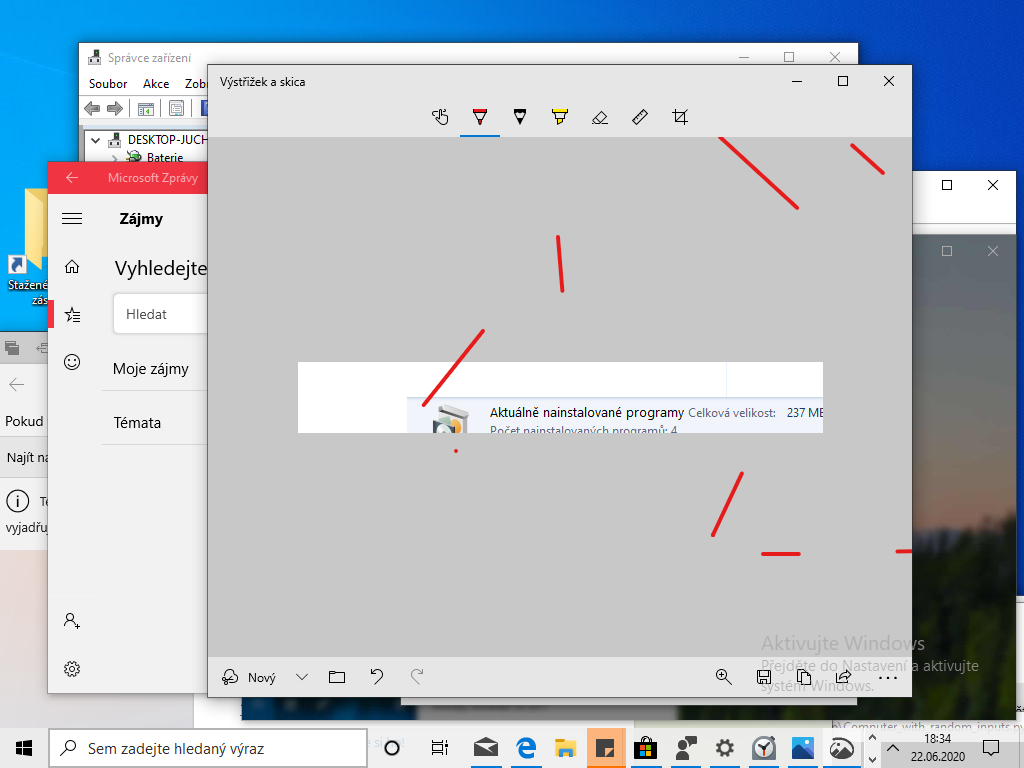This screenshot has height=768, width=1024.
Task: Select the black pencil tool
Action: pos(520,117)
